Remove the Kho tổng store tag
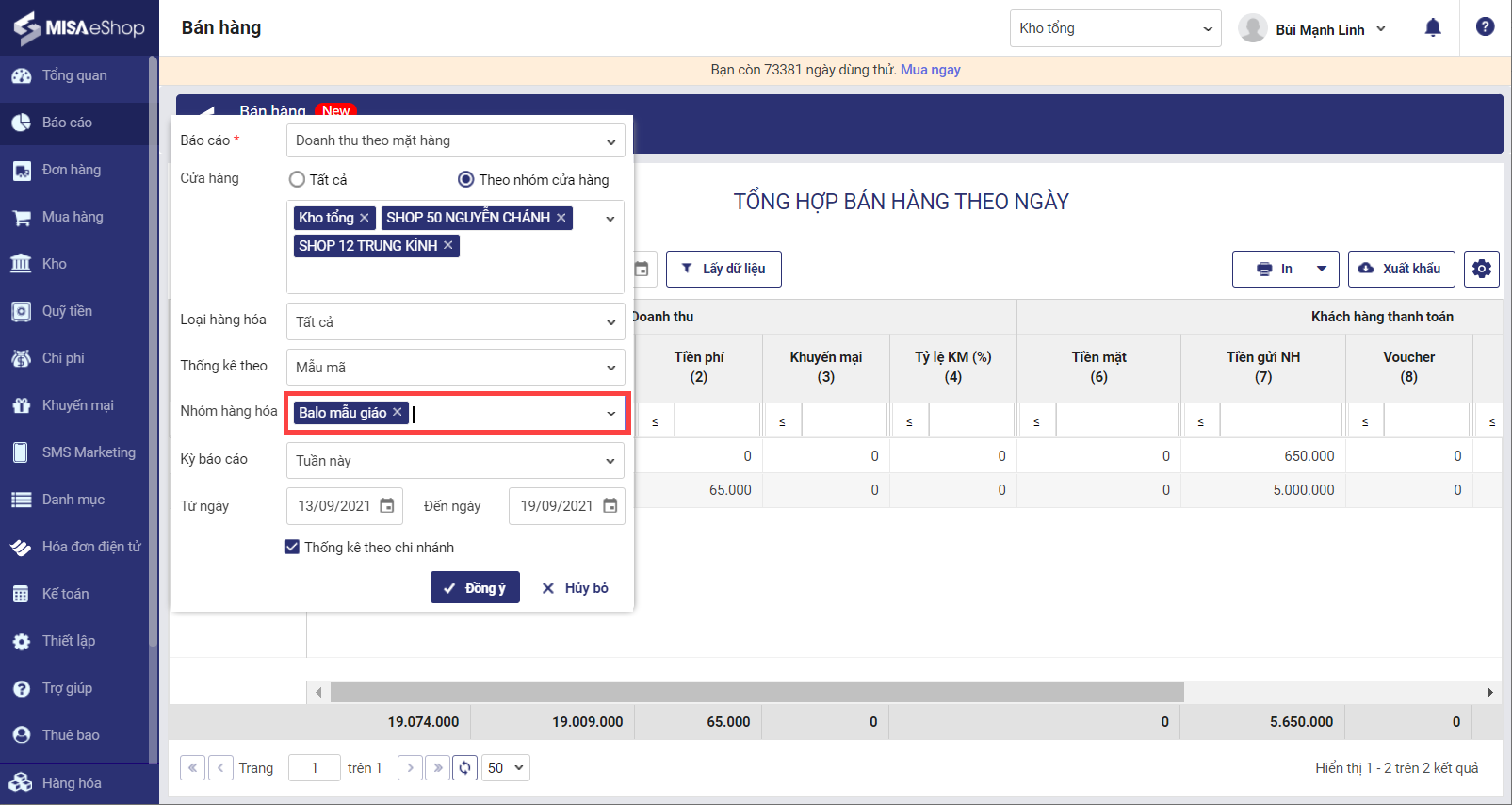 click(365, 218)
